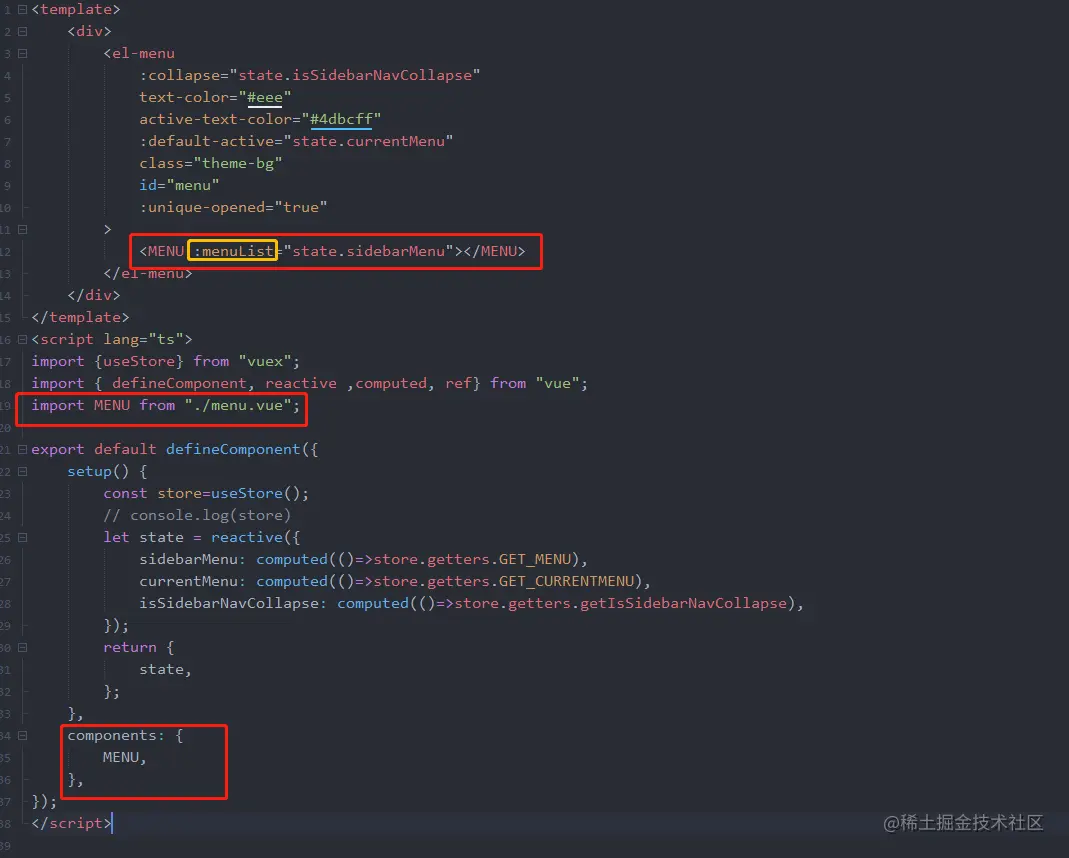The height and width of the screenshot is (858, 1069).
Task: Click const store=useStore(); statement
Action: (206, 493)
